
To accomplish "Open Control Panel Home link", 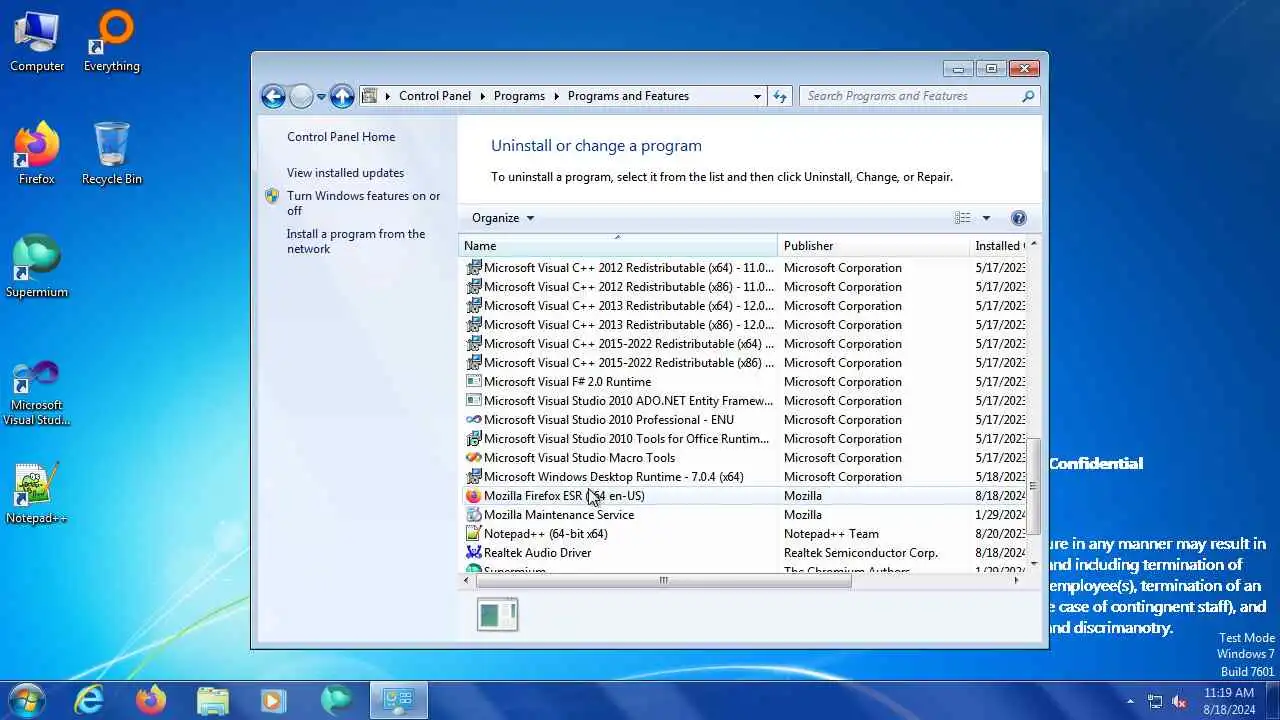I will [341, 137].
